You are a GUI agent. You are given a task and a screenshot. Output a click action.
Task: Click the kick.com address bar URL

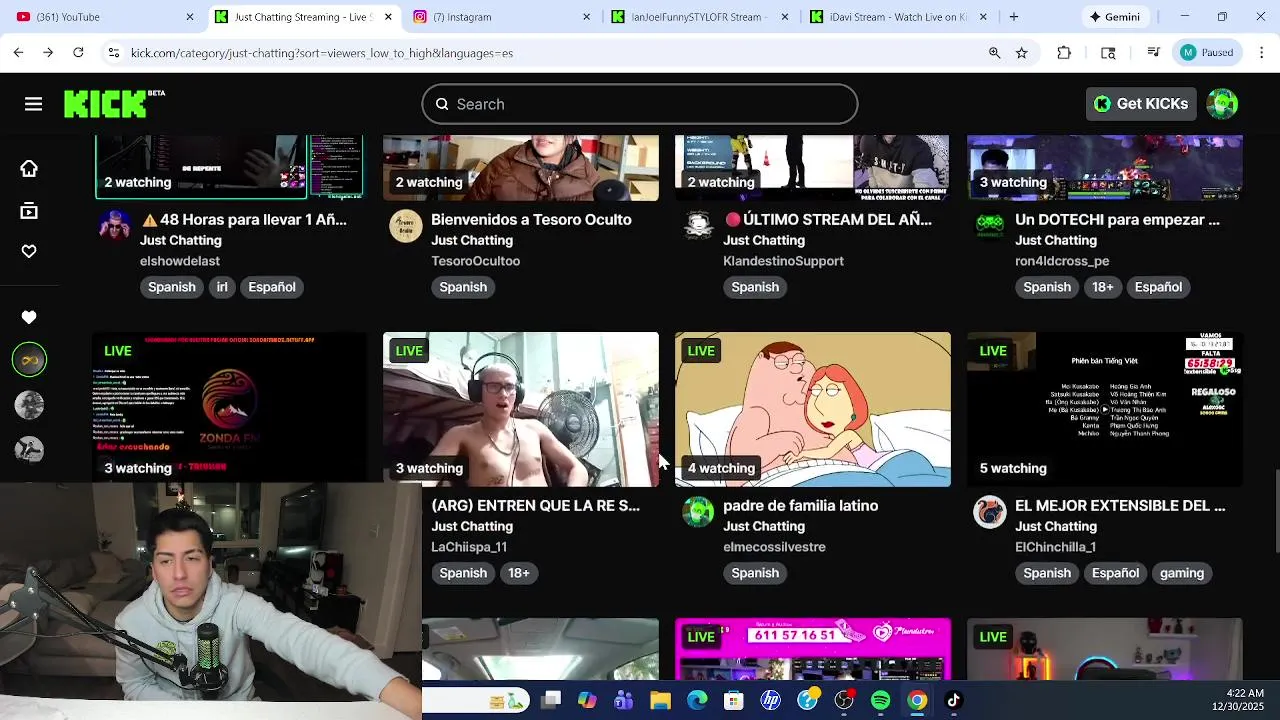point(322,53)
